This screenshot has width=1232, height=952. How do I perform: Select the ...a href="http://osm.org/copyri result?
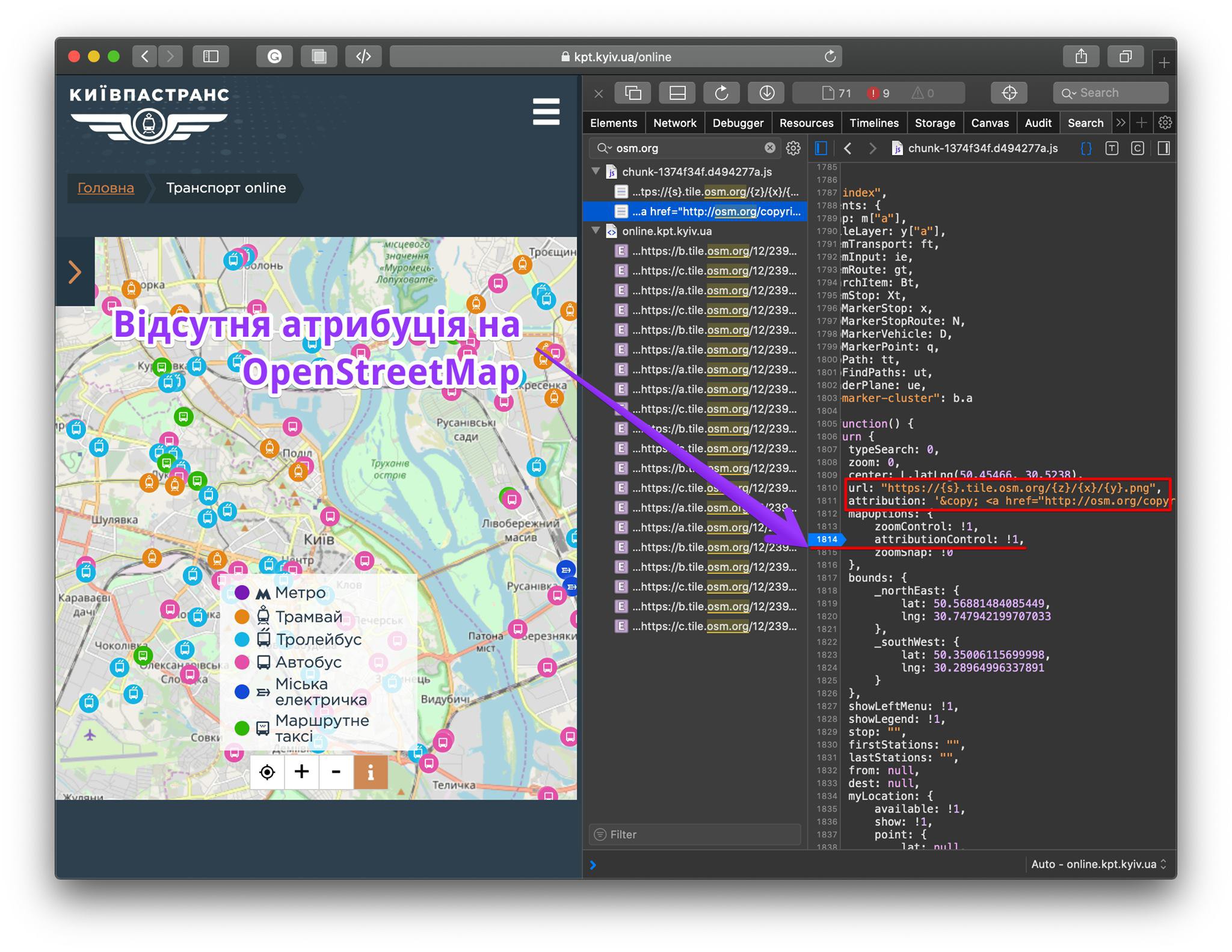[x=695, y=211]
